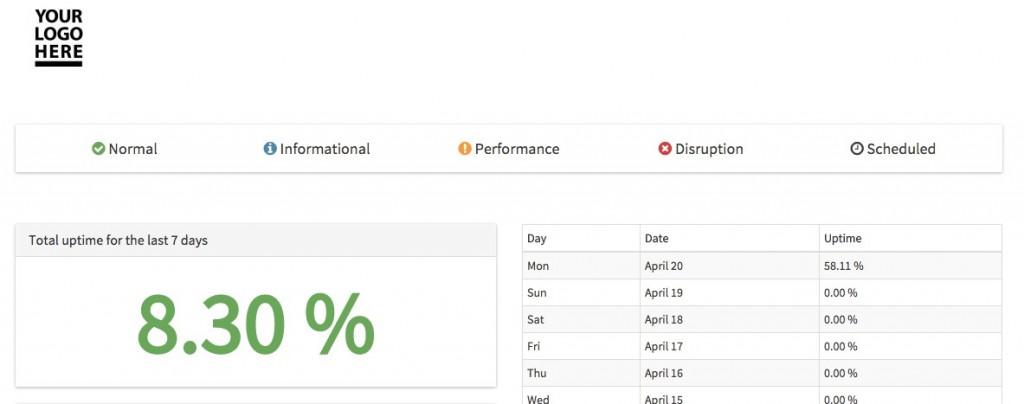The image size is (1024, 404).
Task: Click the Scheduled clock icon
Action: [x=856, y=149]
